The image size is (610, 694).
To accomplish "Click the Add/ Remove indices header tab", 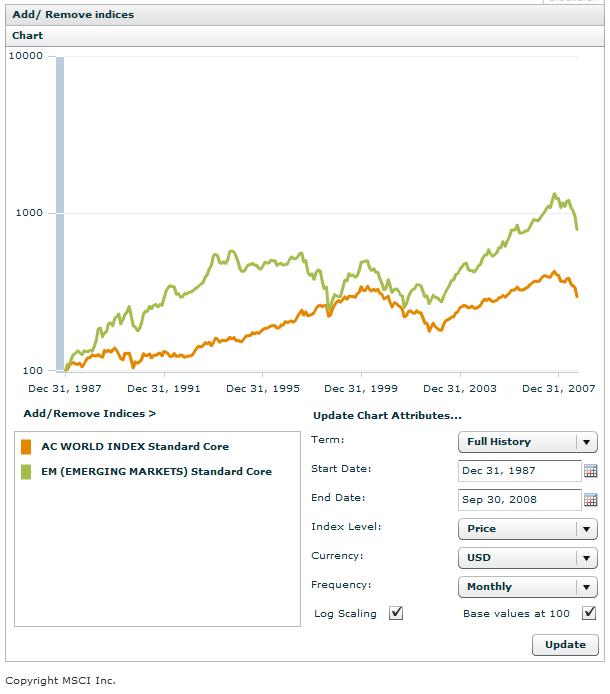I will click(73, 15).
